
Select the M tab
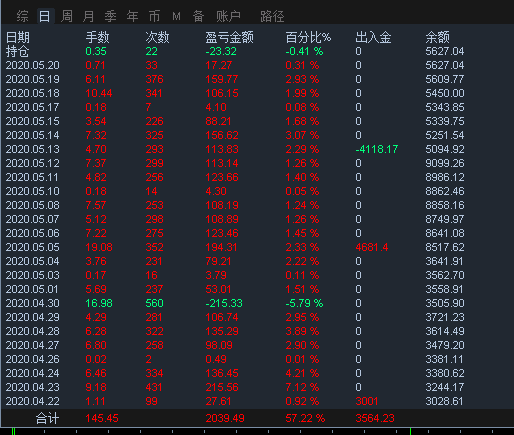coord(176,16)
